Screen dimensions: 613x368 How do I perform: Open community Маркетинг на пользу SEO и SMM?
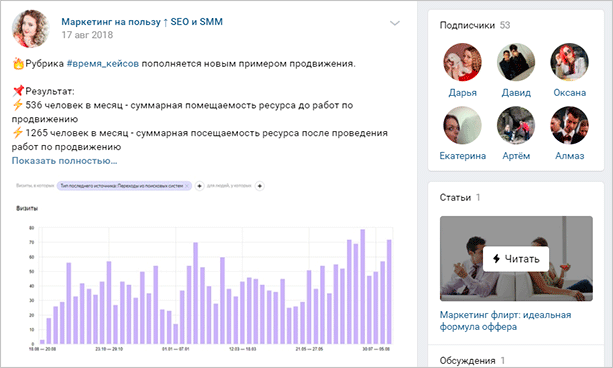(142, 22)
